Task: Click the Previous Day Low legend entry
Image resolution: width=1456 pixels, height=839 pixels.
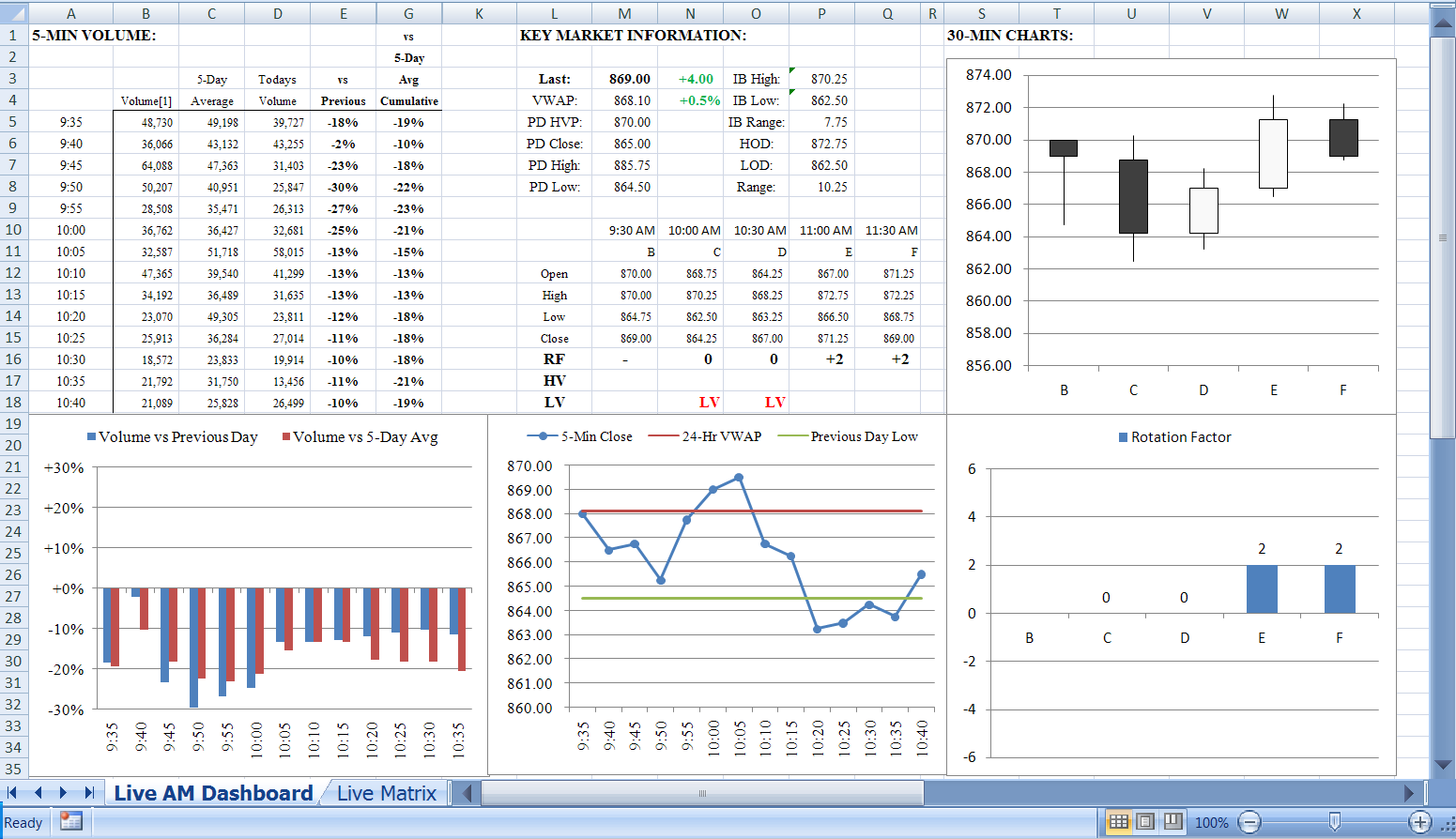Action: pyautogui.click(x=848, y=436)
